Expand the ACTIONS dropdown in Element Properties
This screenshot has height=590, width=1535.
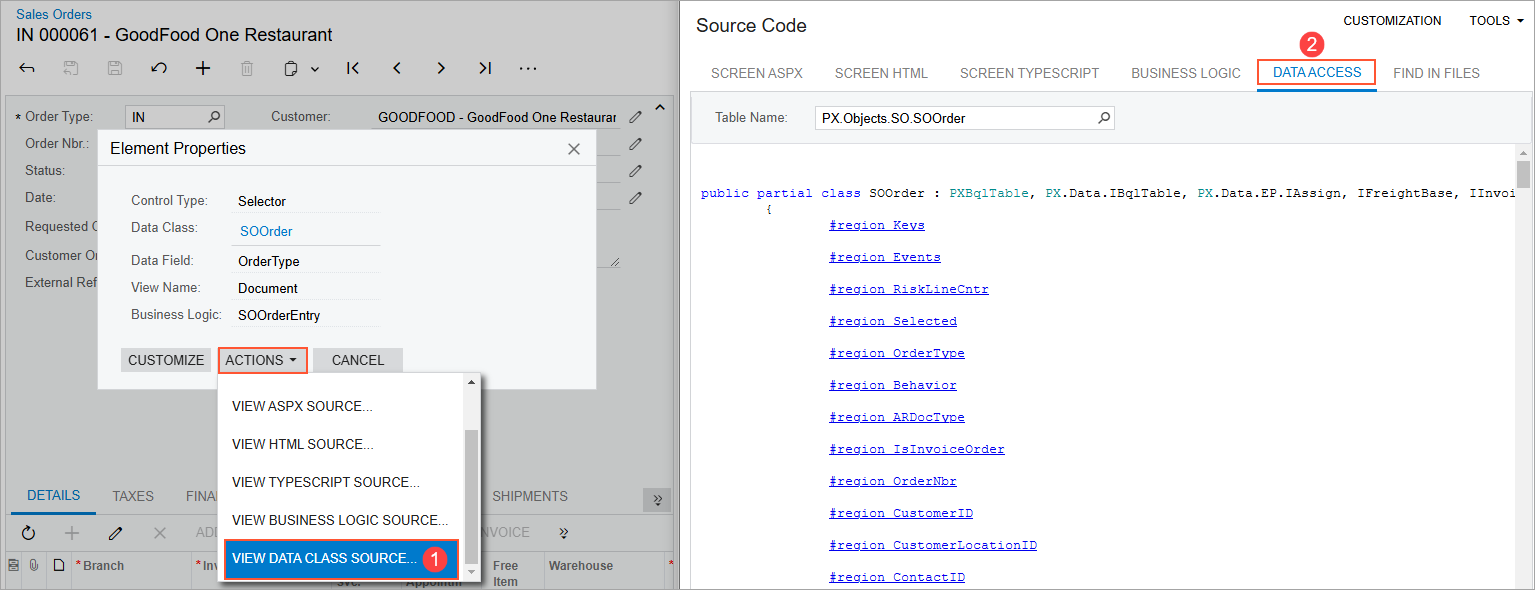pyautogui.click(x=262, y=360)
